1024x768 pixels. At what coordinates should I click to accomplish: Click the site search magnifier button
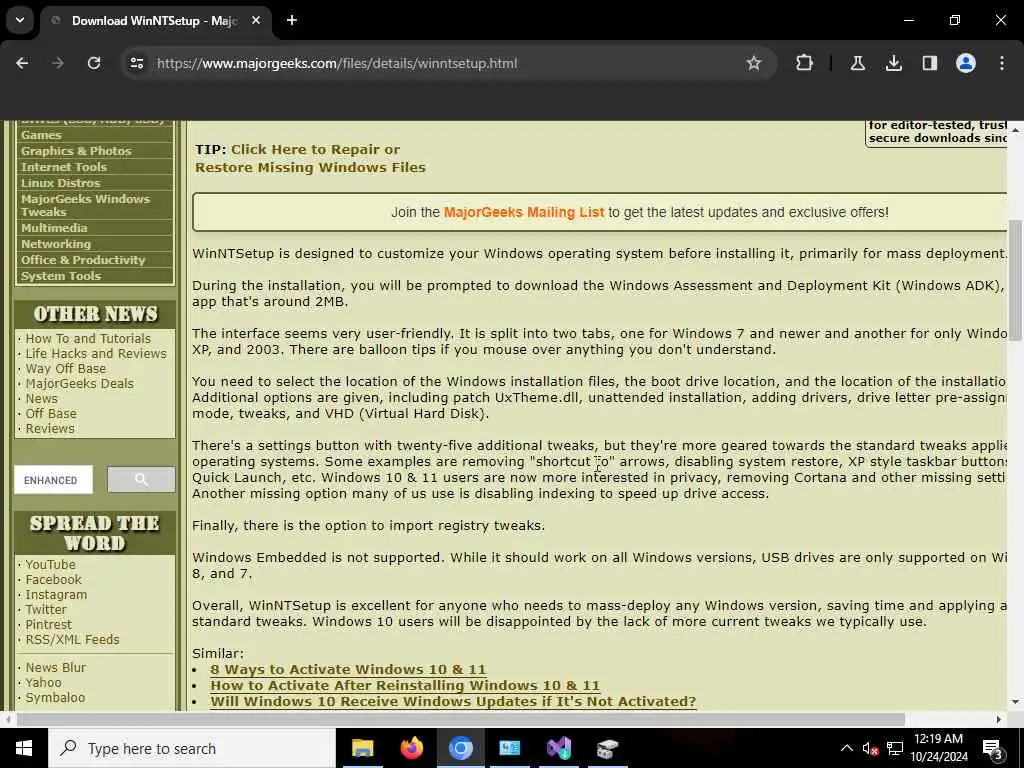pyautogui.click(x=141, y=479)
